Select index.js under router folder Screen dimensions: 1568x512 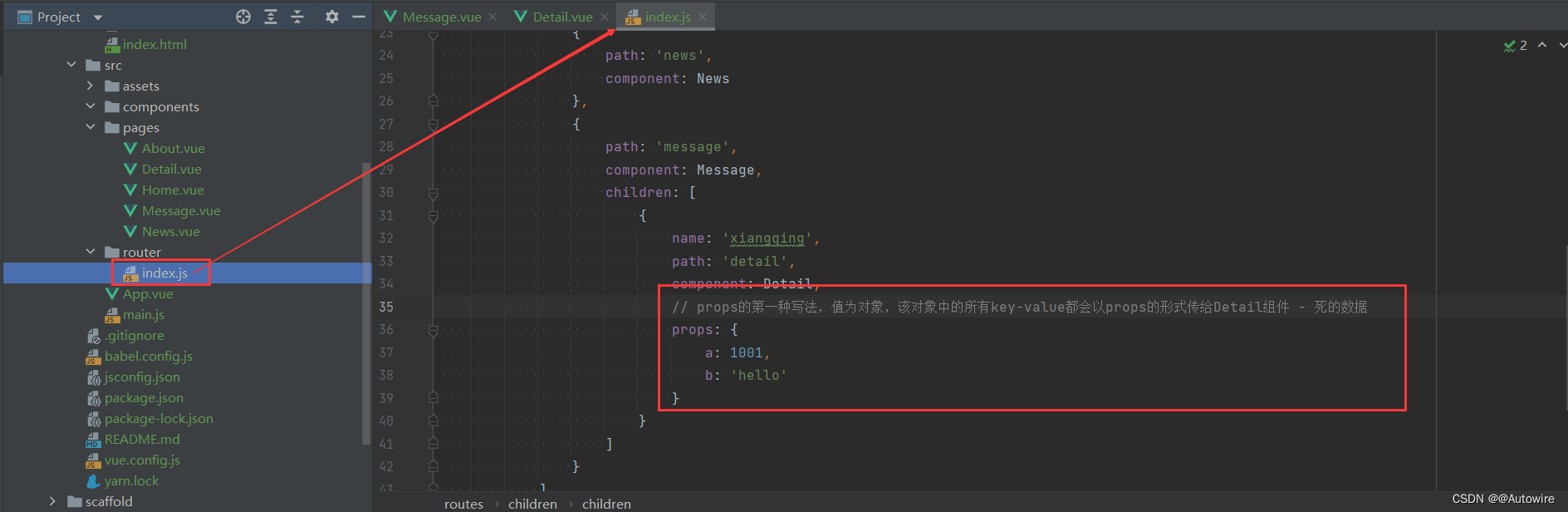pyautogui.click(x=164, y=273)
